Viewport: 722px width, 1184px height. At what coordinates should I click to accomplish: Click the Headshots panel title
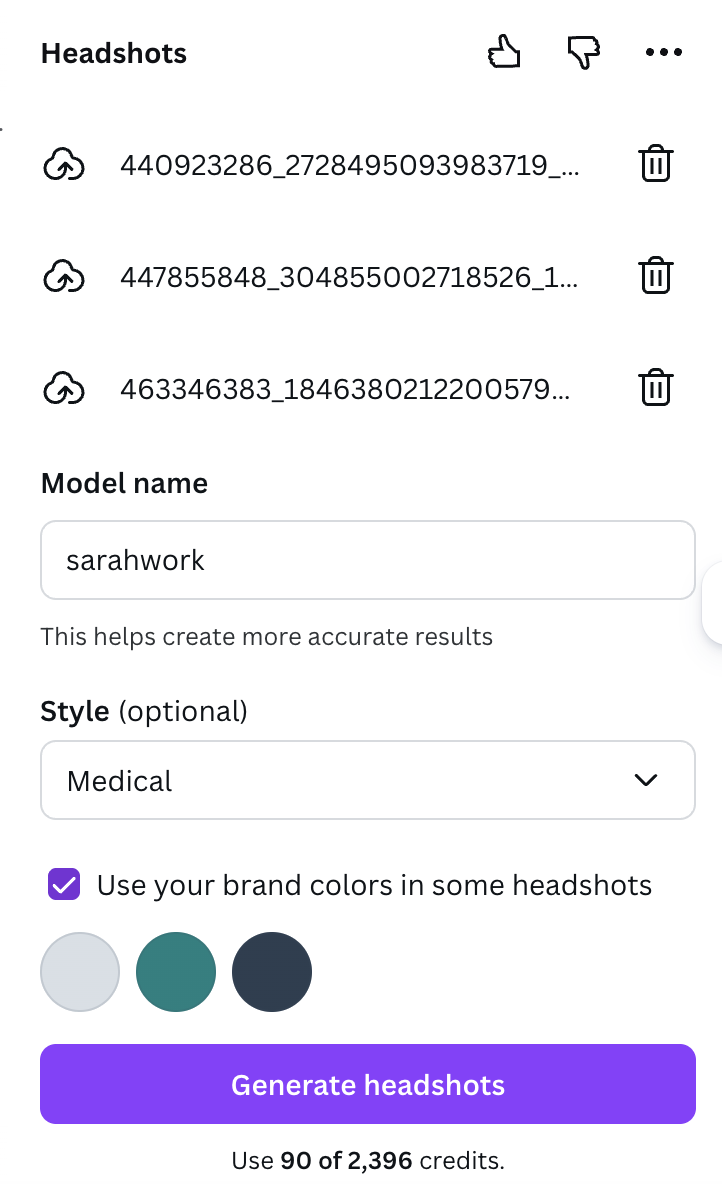click(x=113, y=53)
